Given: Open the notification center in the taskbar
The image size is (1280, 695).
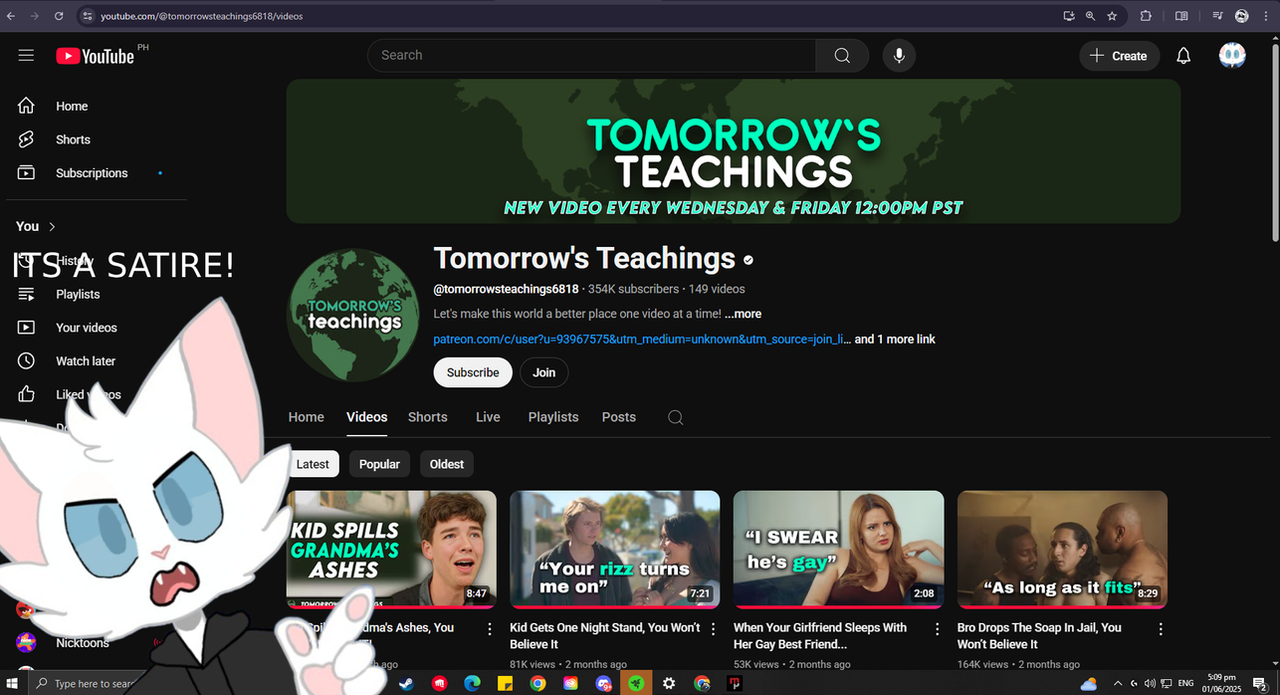Looking at the screenshot, I should (x=1260, y=684).
